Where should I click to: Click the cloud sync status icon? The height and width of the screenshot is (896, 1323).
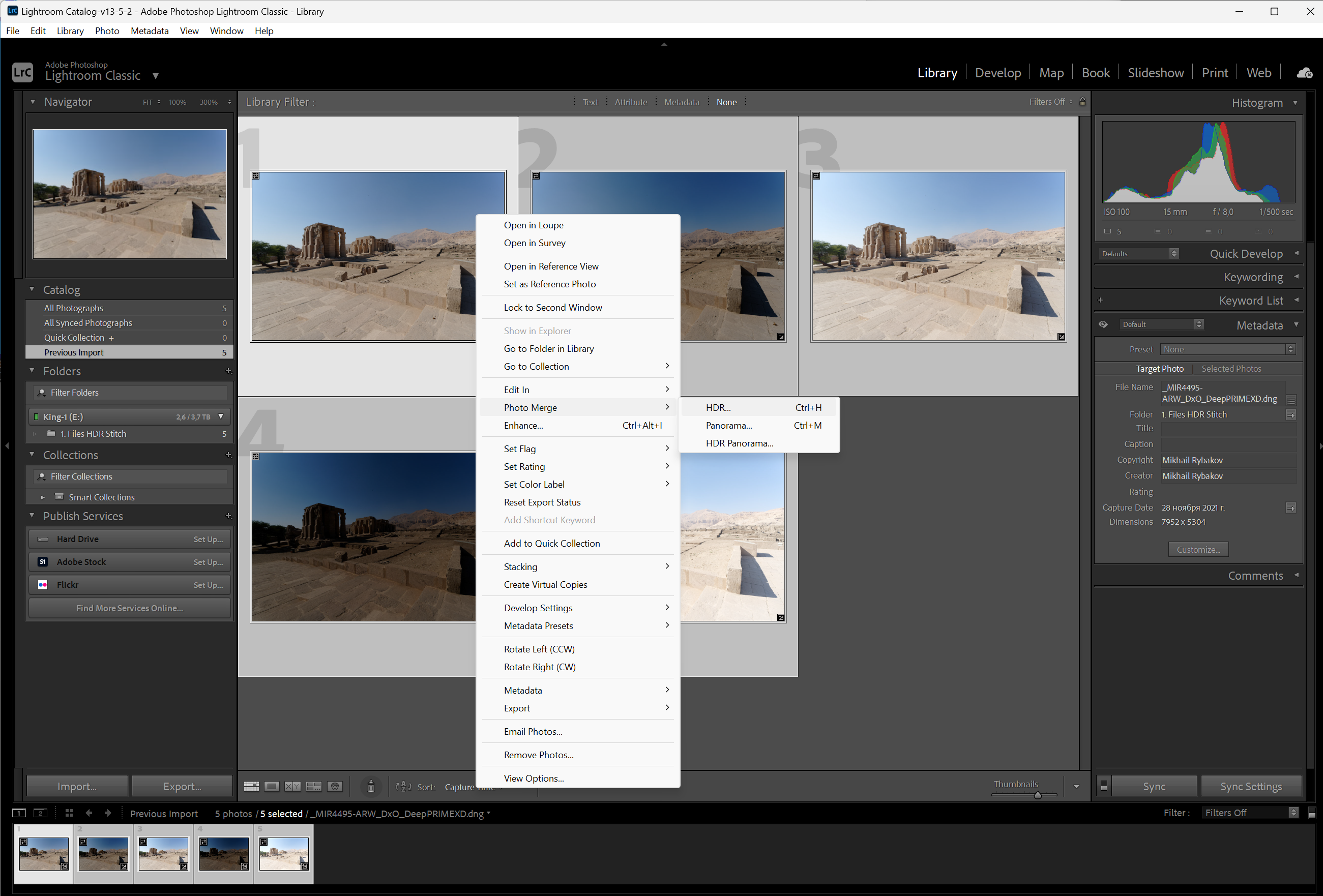click(x=1304, y=73)
